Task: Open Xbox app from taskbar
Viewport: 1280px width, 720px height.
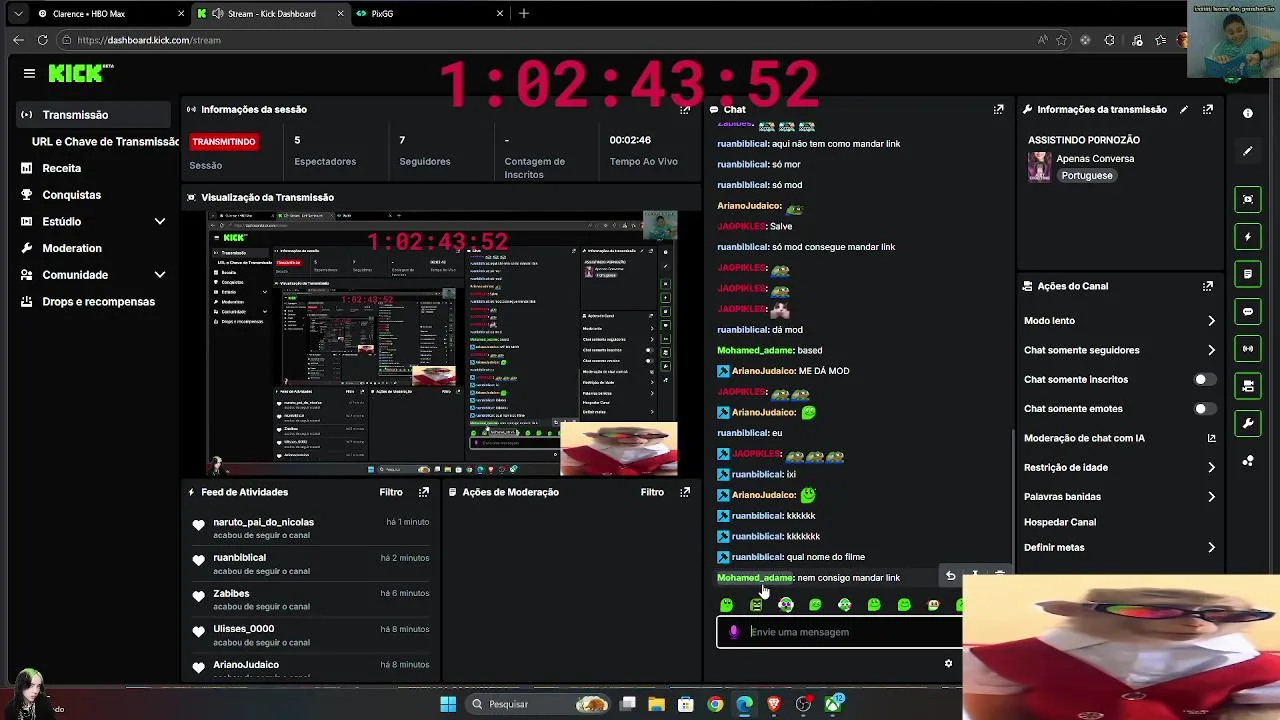Action: (x=833, y=704)
